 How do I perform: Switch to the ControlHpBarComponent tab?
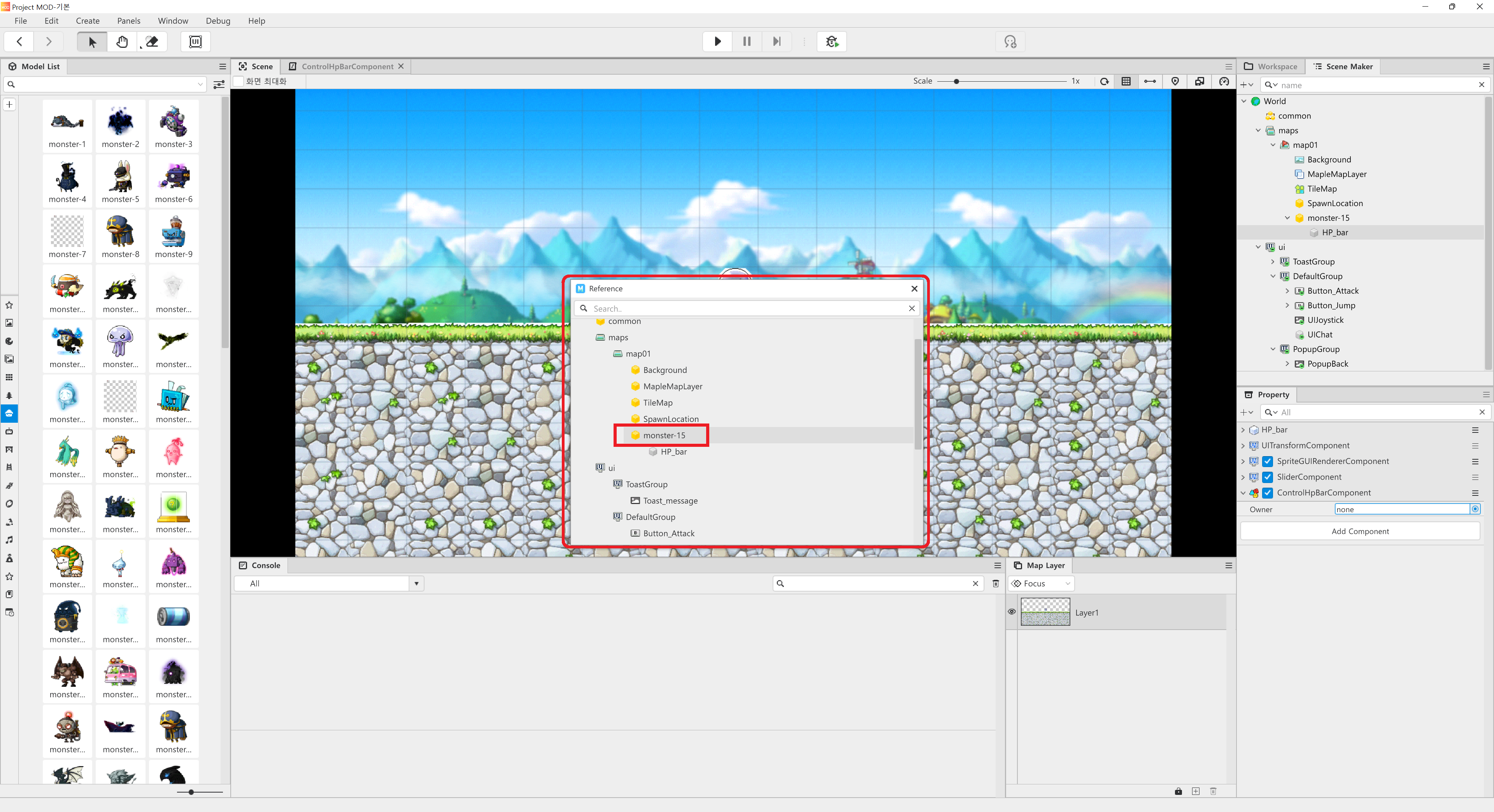pyautogui.click(x=347, y=66)
